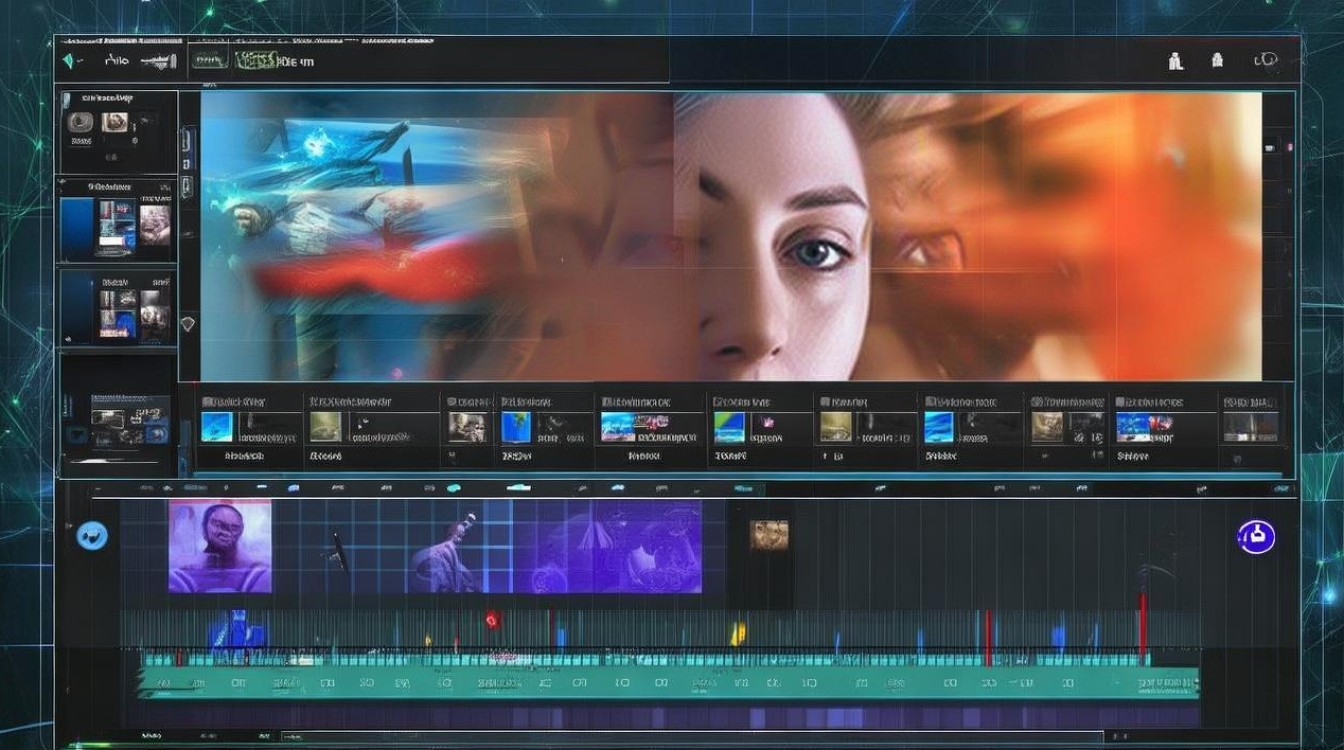Select the first blue thumbnail in clip strip
The image size is (1344, 750).
[217, 427]
